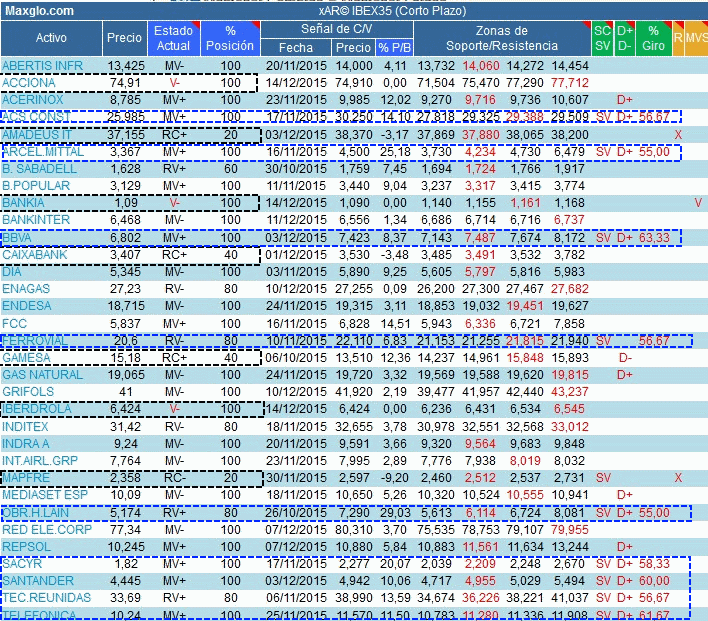
Task: Select the red V mark in BANKIA row
Action: pos(698,203)
